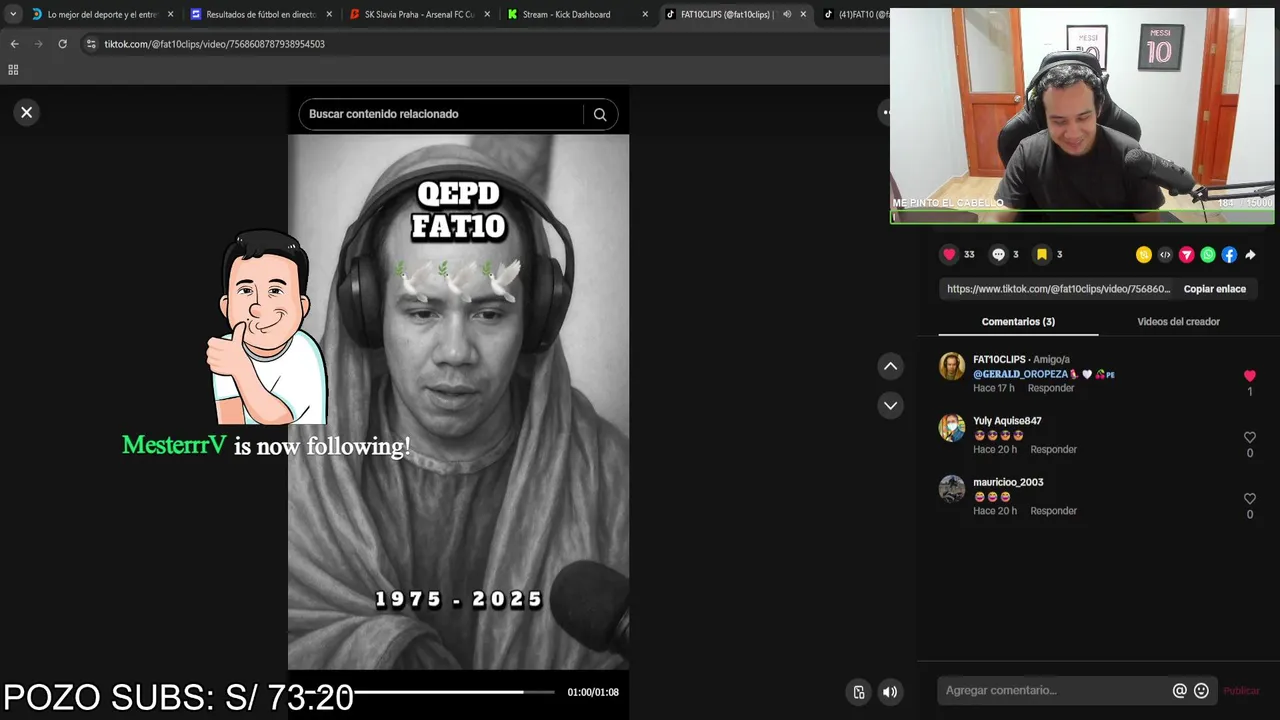
Task: Go to the next video with down chevron
Action: click(890, 405)
